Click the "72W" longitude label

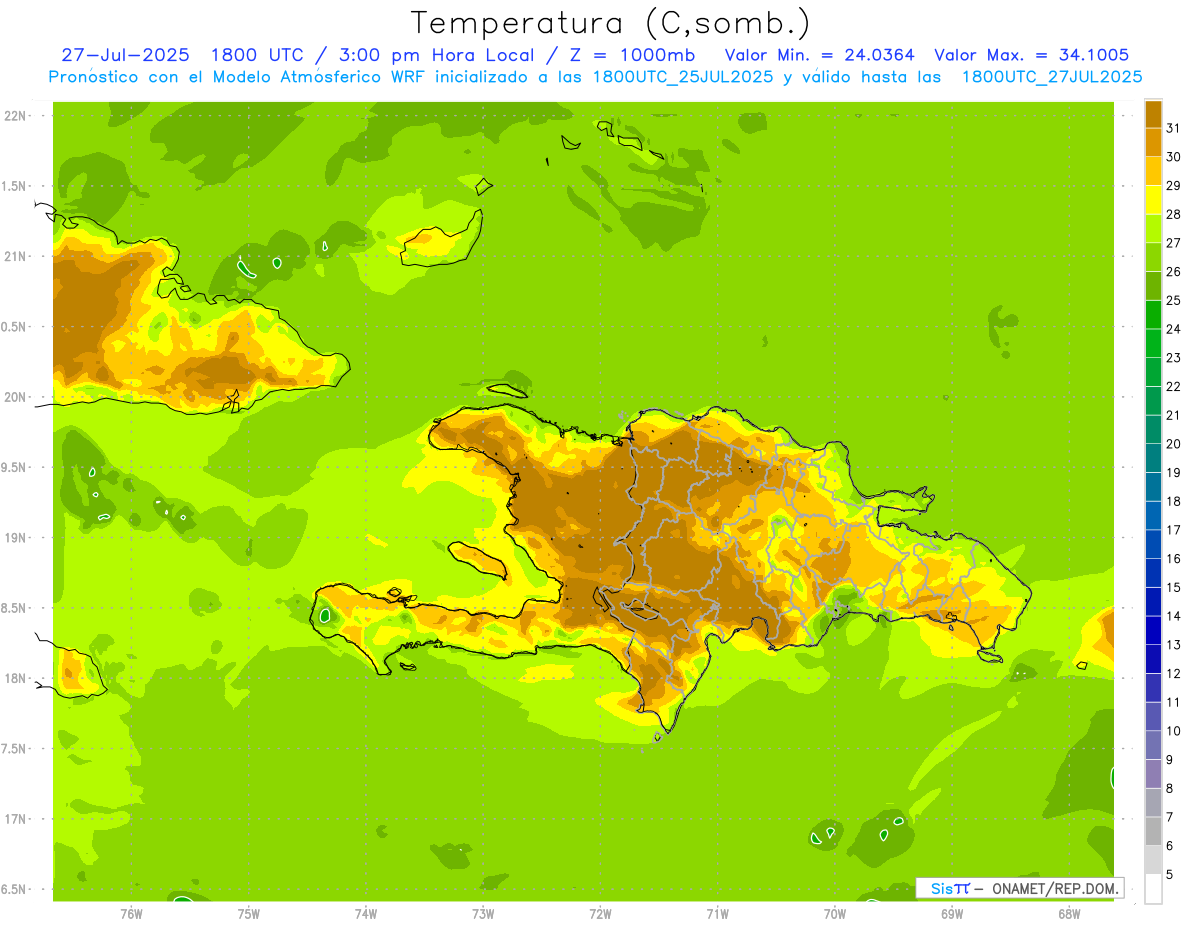[x=600, y=913]
